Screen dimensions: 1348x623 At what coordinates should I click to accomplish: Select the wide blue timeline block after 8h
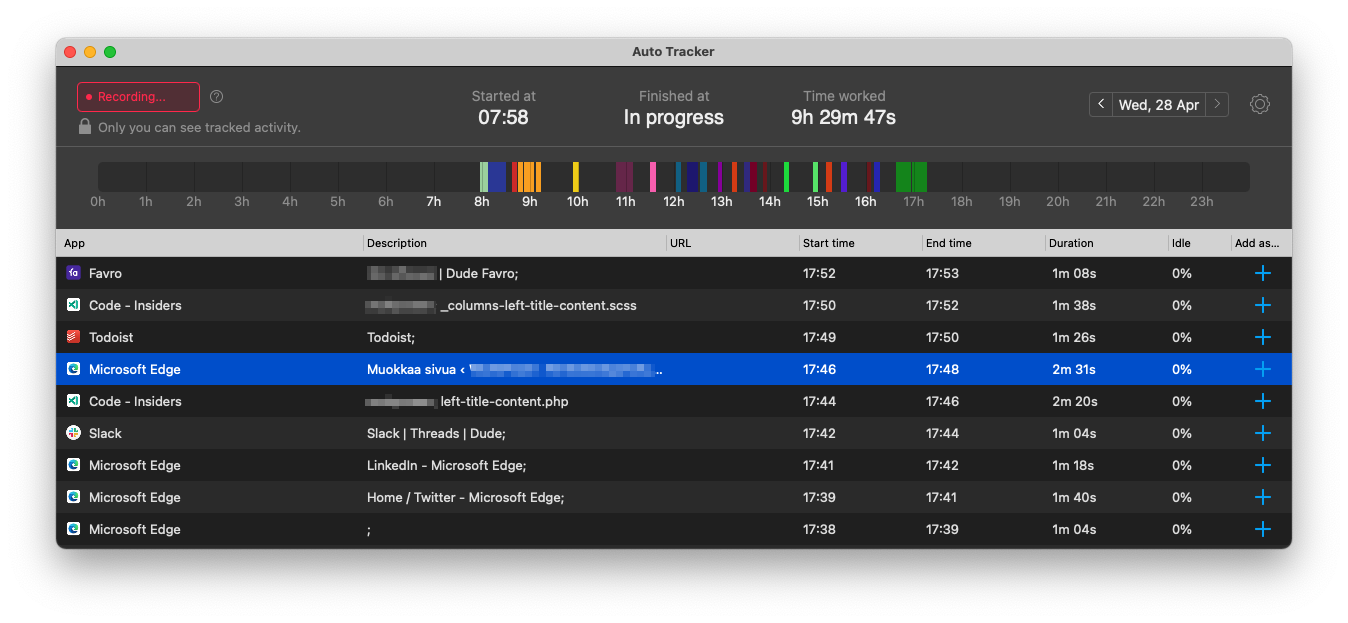[x=497, y=177]
